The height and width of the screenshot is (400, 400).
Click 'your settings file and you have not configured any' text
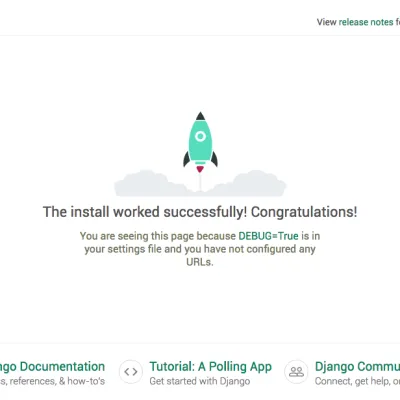point(200,249)
